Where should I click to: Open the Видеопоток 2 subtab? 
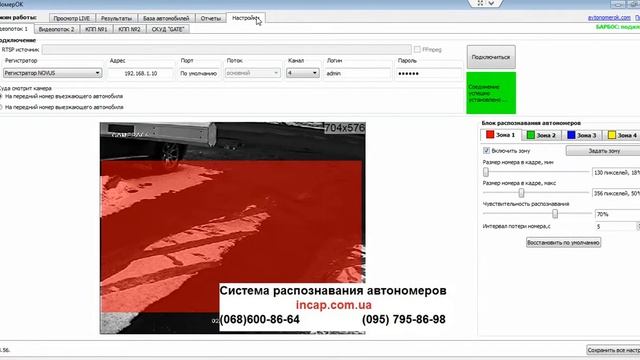click(57, 29)
